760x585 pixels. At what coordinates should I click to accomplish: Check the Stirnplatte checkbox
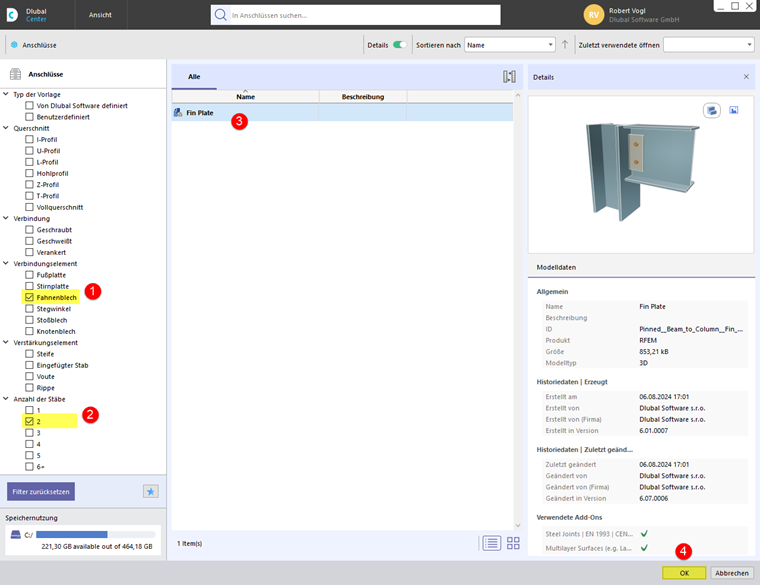click(x=29, y=286)
